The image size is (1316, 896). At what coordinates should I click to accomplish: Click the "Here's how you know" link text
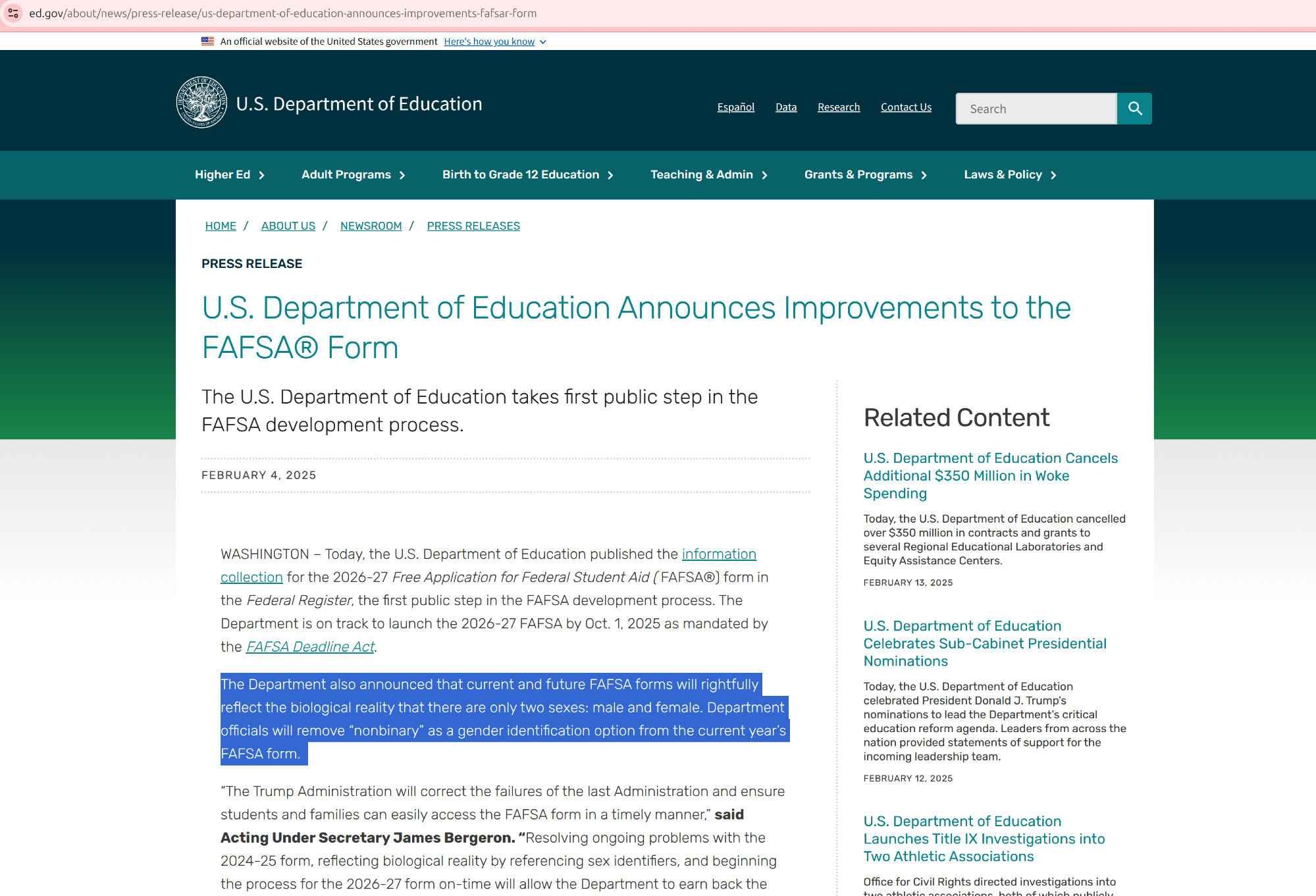coord(489,41)
